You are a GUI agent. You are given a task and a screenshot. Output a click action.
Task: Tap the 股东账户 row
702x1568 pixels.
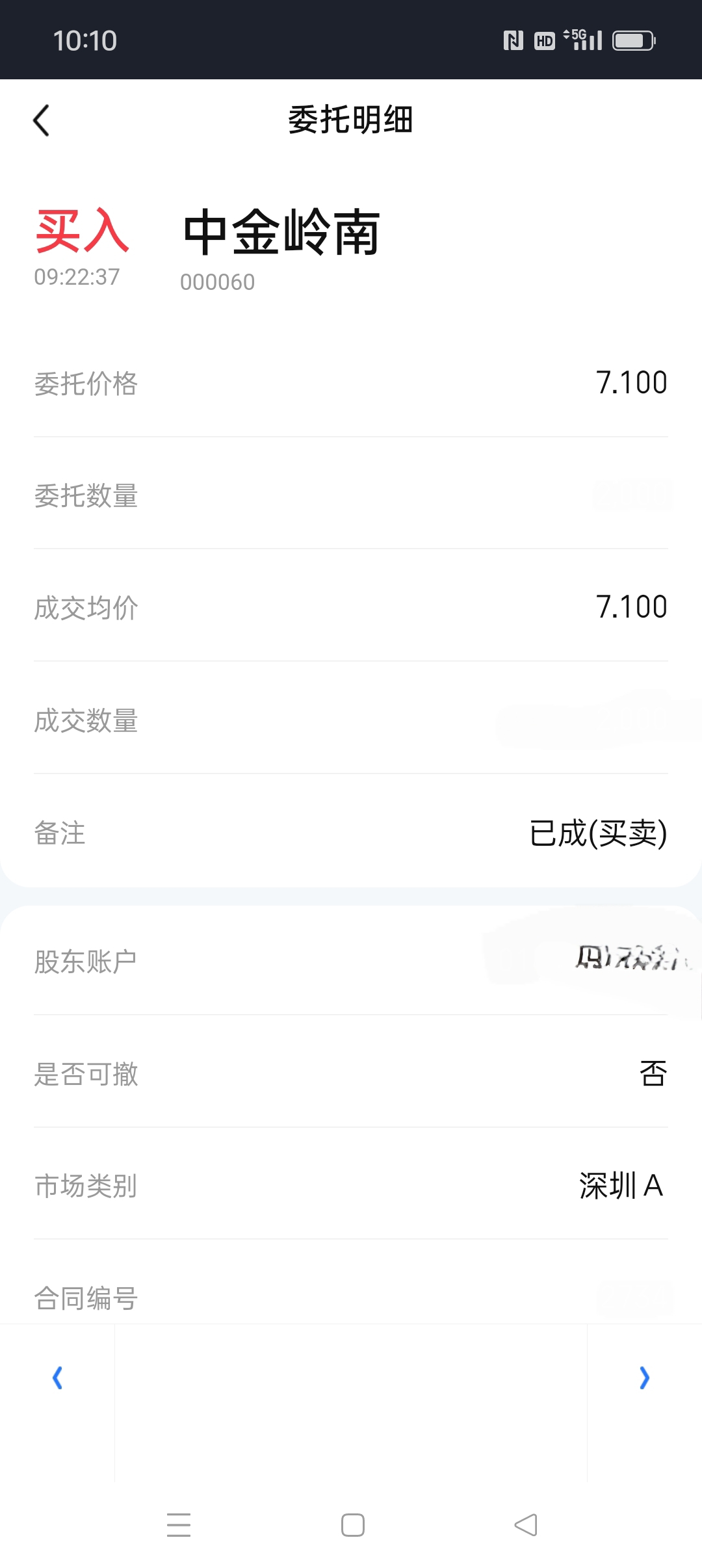(x=351, y=961)
